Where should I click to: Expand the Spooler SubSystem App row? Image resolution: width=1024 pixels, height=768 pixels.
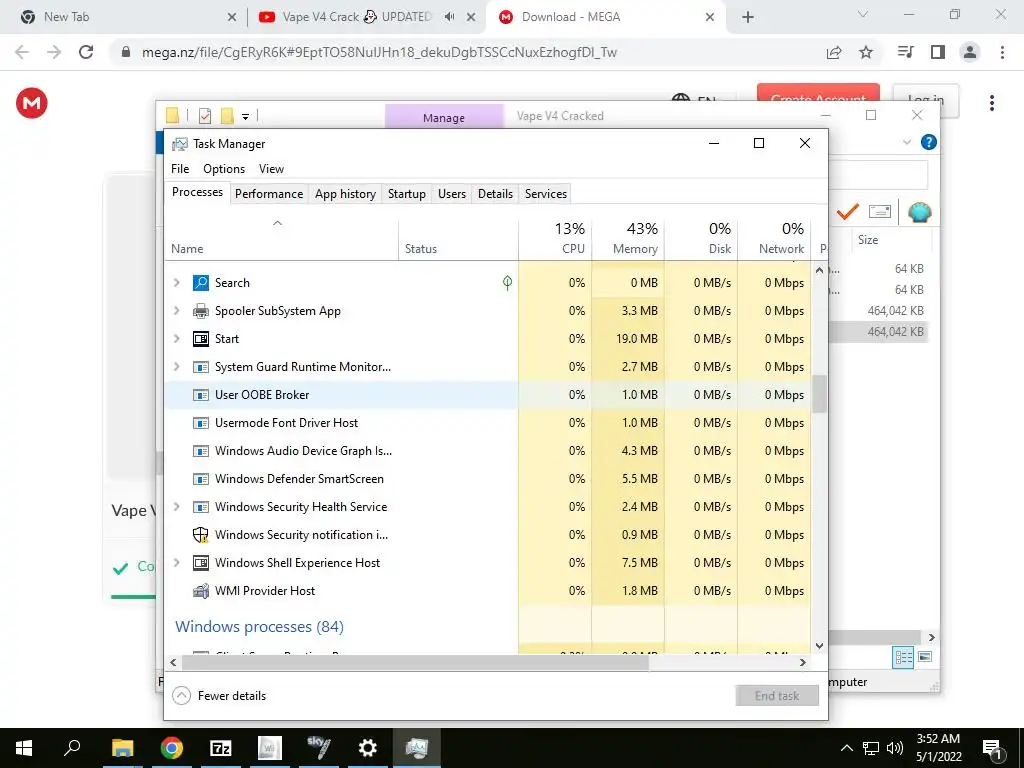(176, 311)
